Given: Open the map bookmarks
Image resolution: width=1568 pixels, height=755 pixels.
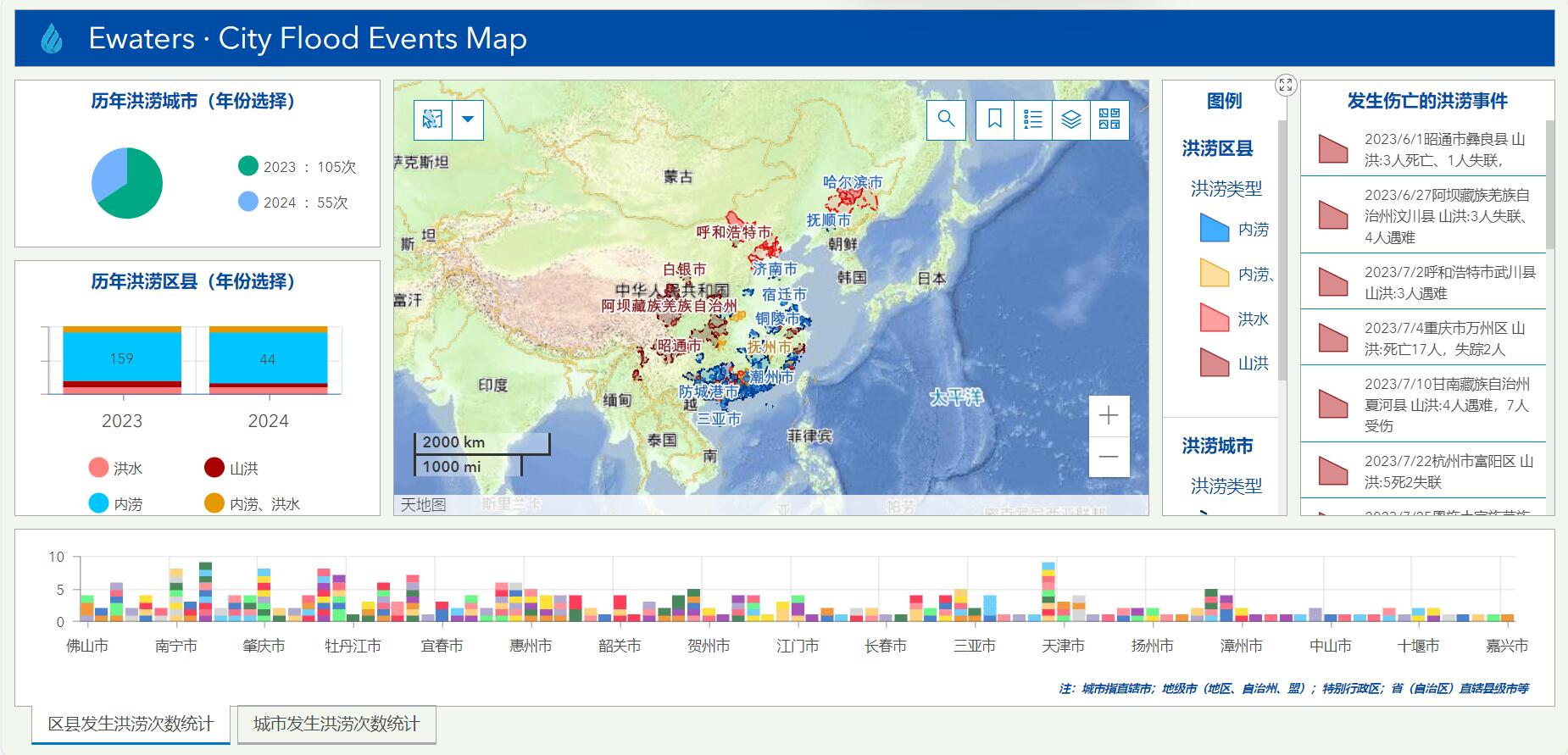Looking at the screenshot, I should point(995,119).
